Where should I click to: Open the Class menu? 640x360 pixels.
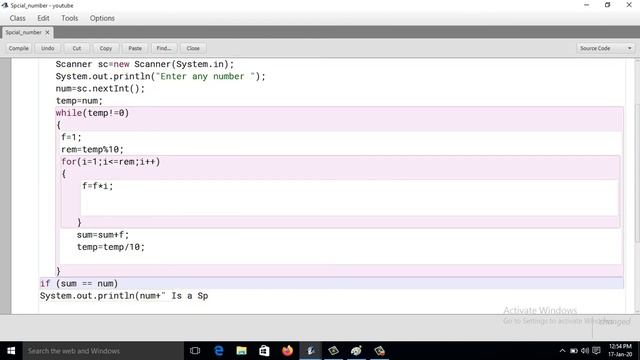click(x=18, y=18)
